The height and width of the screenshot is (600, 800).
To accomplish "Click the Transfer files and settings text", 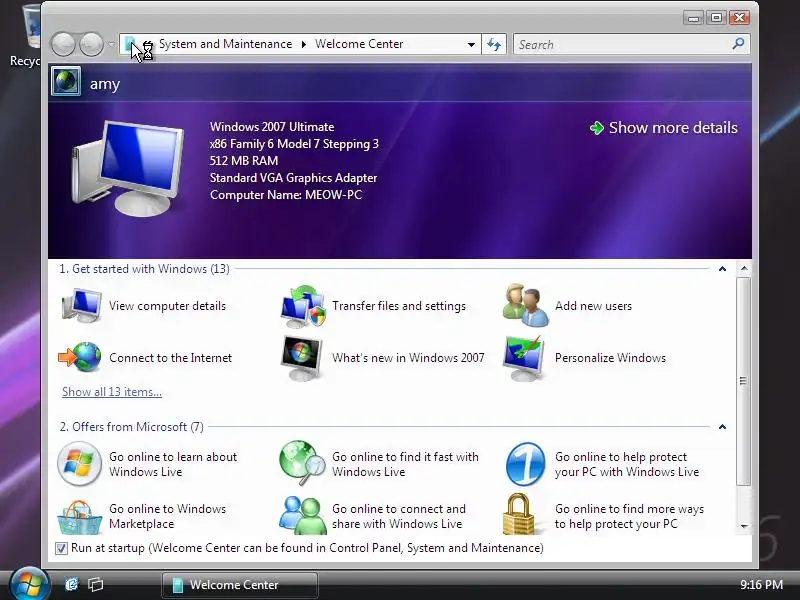I will (399, 306).
